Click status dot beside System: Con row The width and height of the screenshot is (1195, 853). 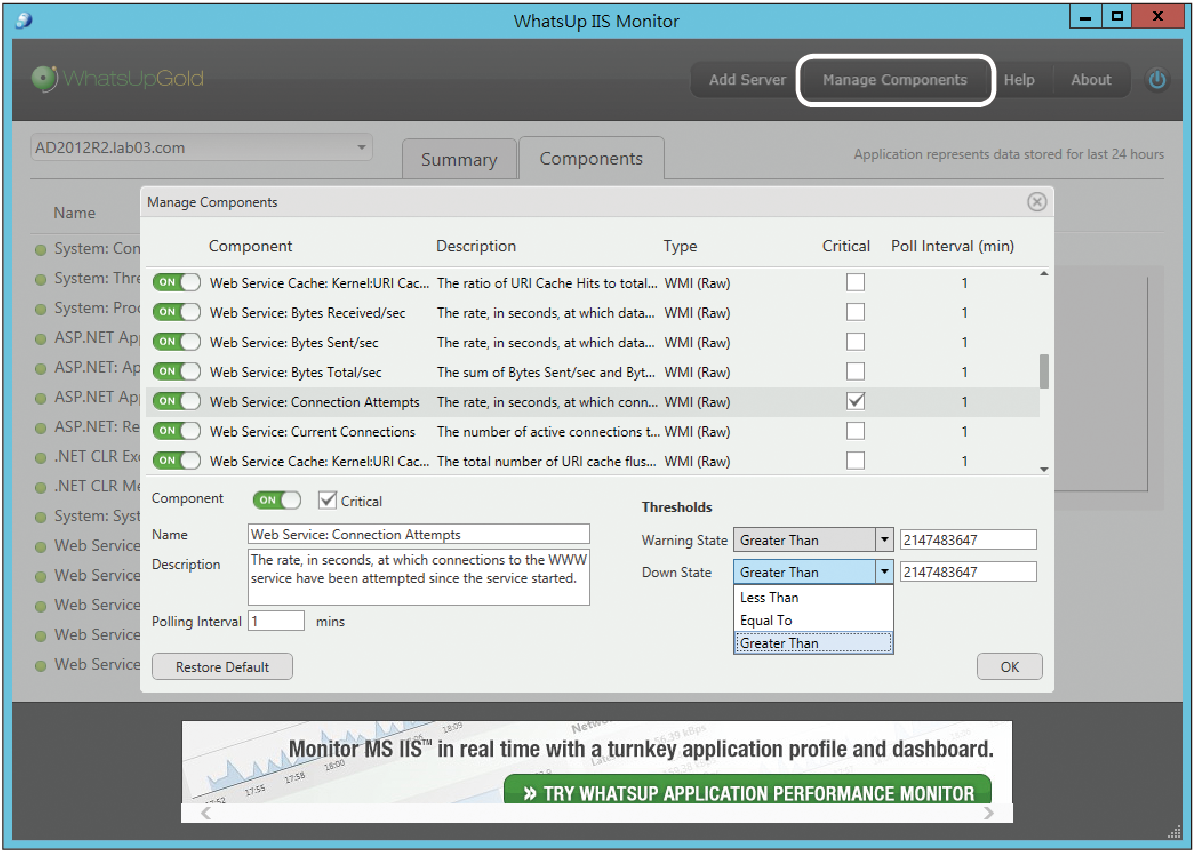coord(40,250)
